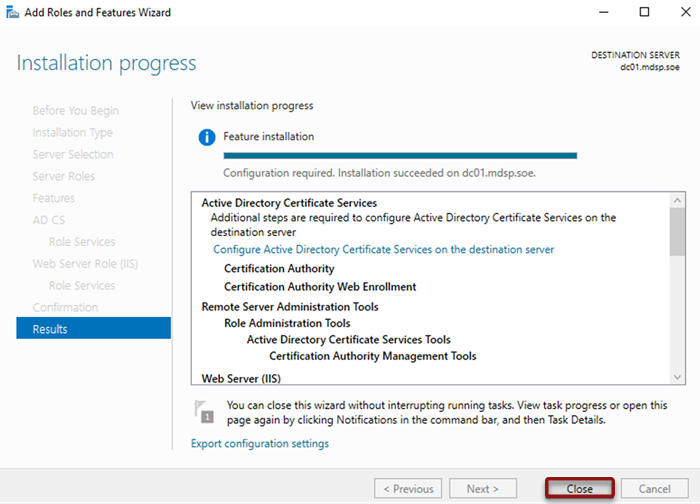Click the dc01.mdsp.soe destination server name
700x504 pixels.
pyautogui.click(x=650, y=67)
